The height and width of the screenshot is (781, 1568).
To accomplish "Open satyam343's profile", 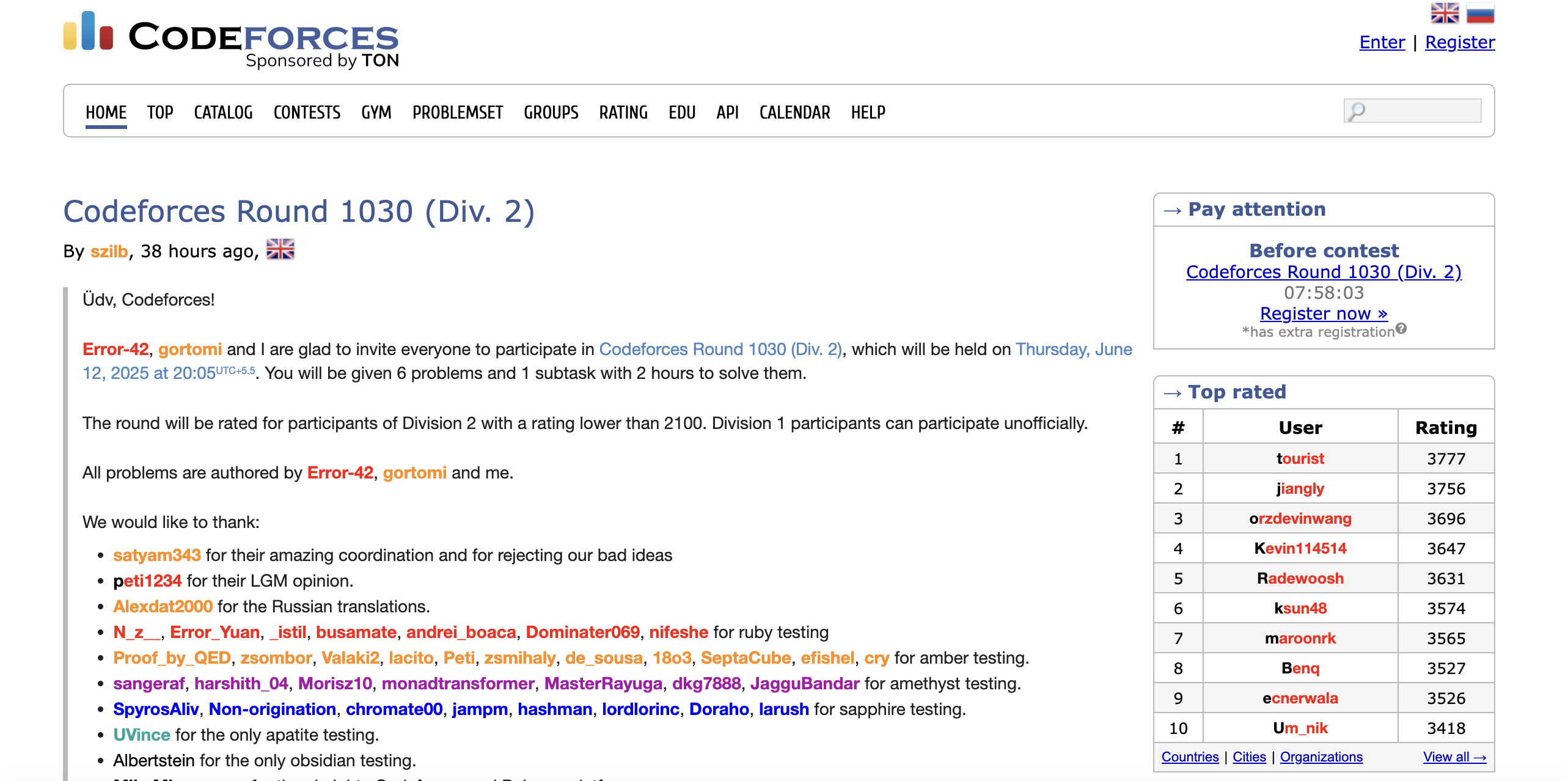I will point(157,555).
